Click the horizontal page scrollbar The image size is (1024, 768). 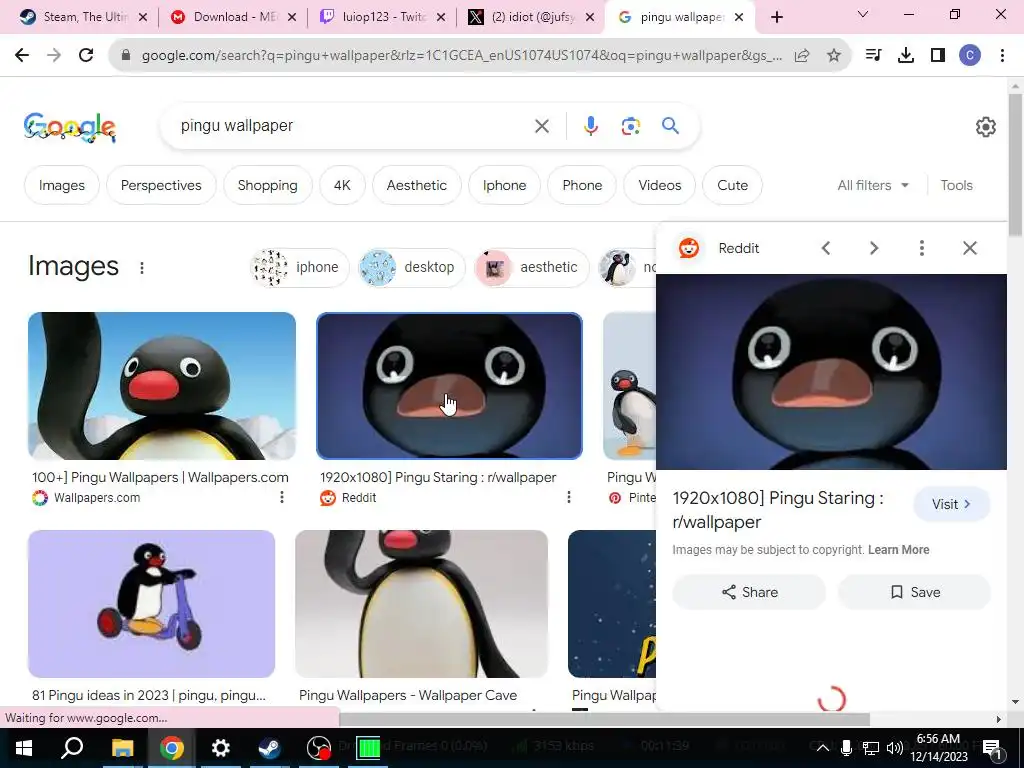coord(604,719)
